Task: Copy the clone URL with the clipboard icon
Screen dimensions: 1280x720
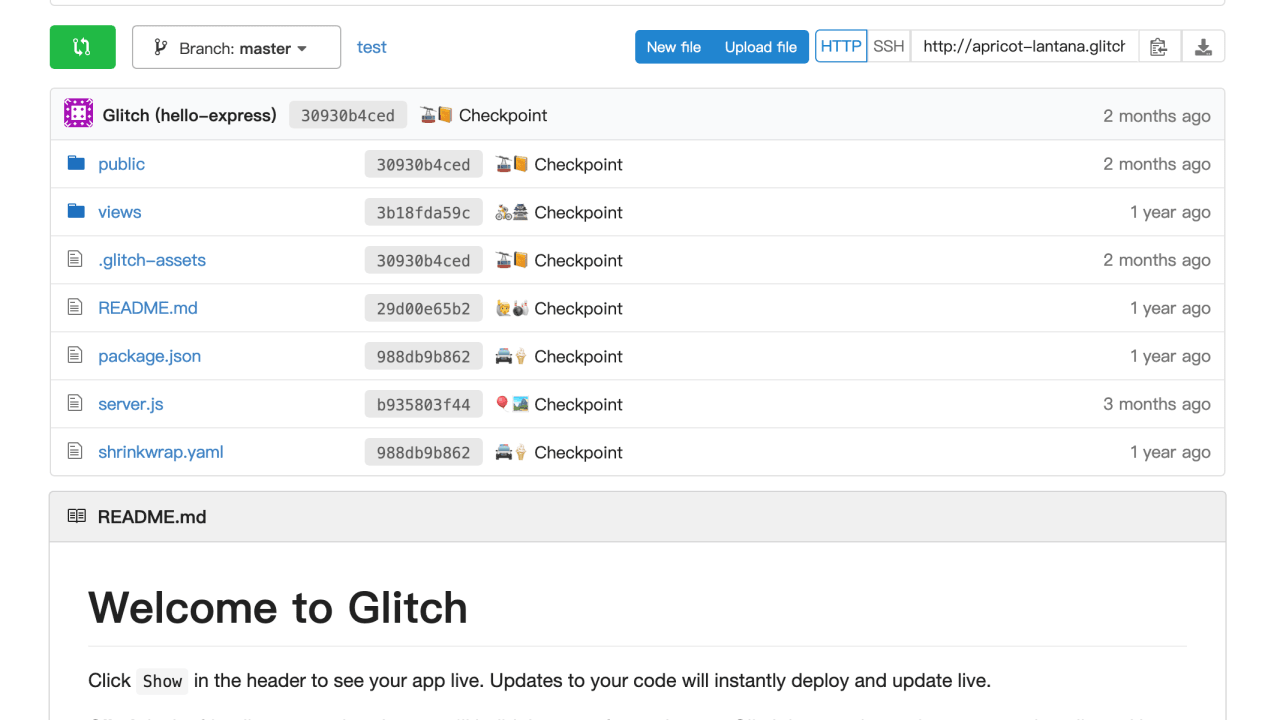Action: (1159, 46)
